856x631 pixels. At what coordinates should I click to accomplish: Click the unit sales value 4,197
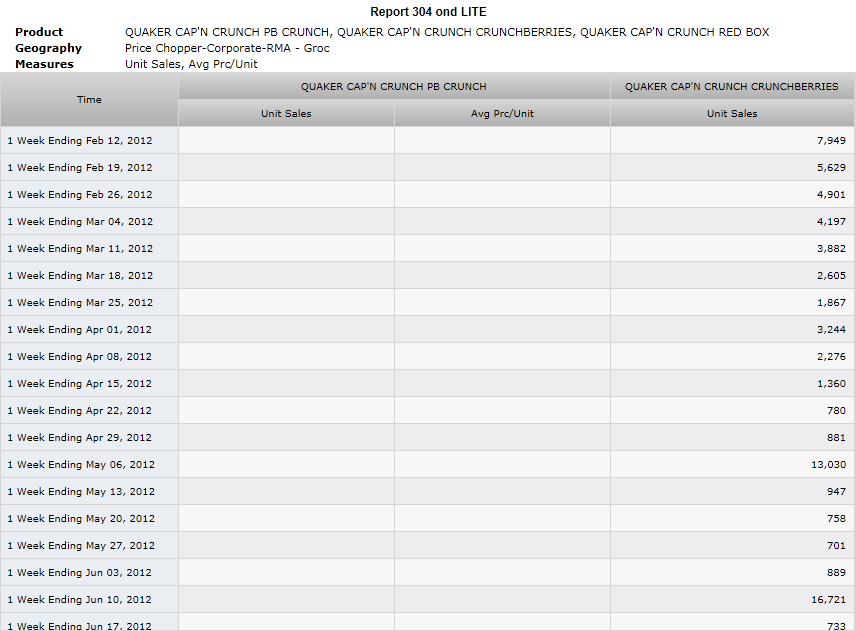831,222
